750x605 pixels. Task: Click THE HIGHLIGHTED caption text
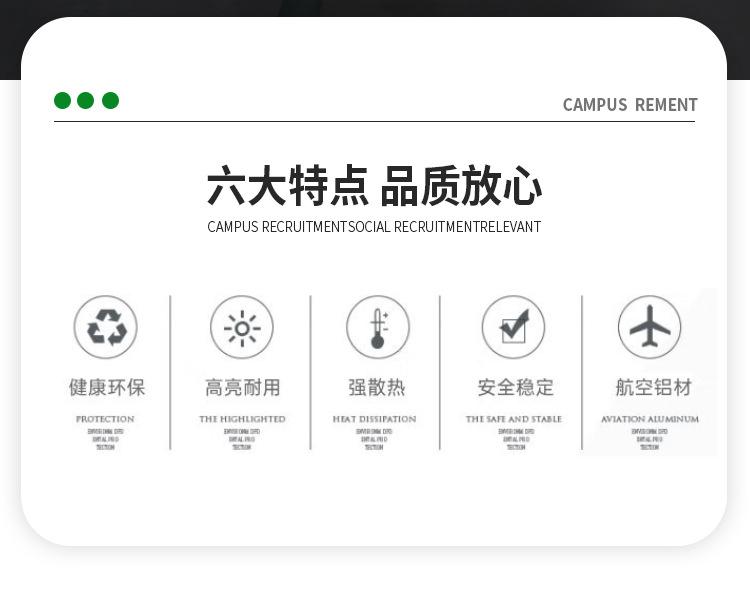(x=242, y=419)
